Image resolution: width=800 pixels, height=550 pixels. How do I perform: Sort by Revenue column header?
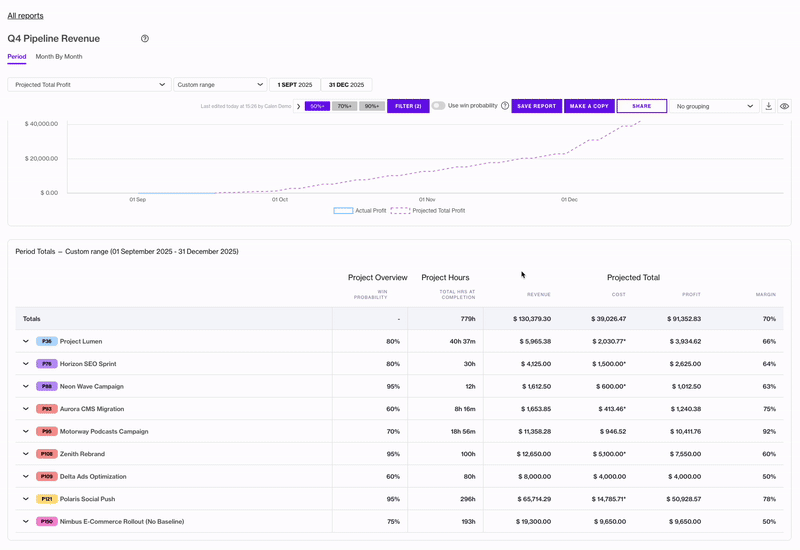point(539,295)
